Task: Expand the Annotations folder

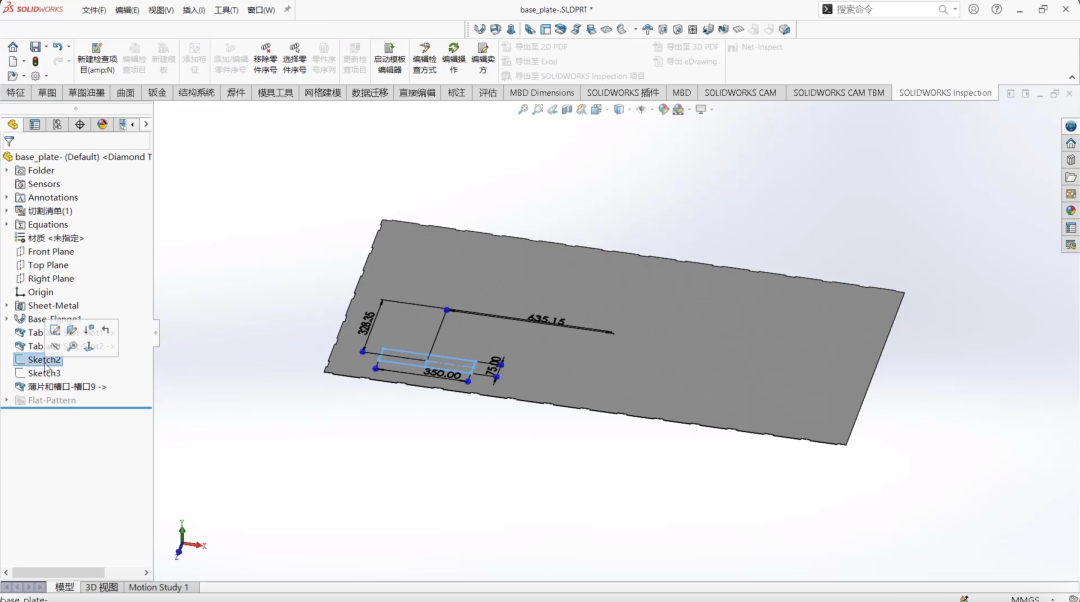Action: coord(8,197)
